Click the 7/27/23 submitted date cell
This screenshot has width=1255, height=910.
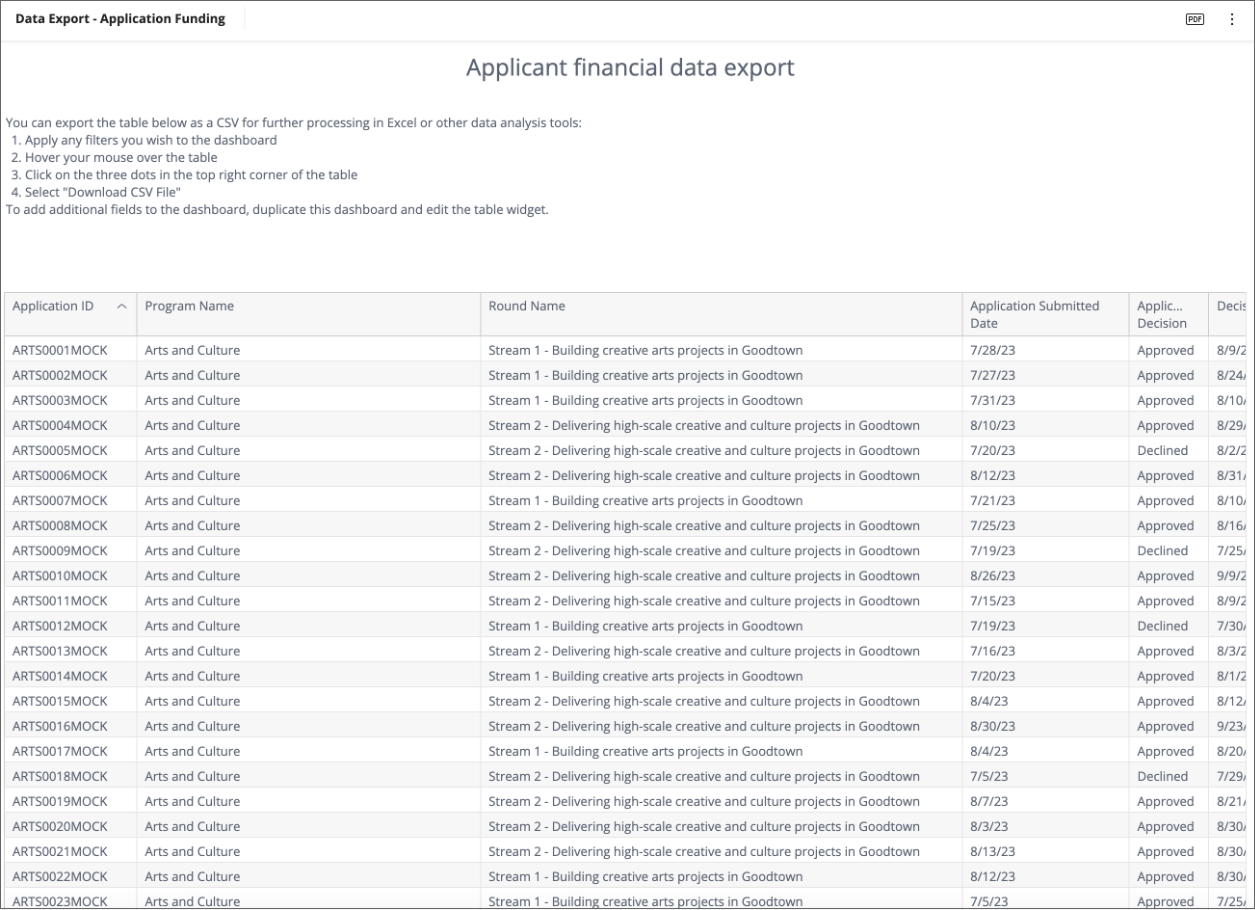coord(1046,375)
